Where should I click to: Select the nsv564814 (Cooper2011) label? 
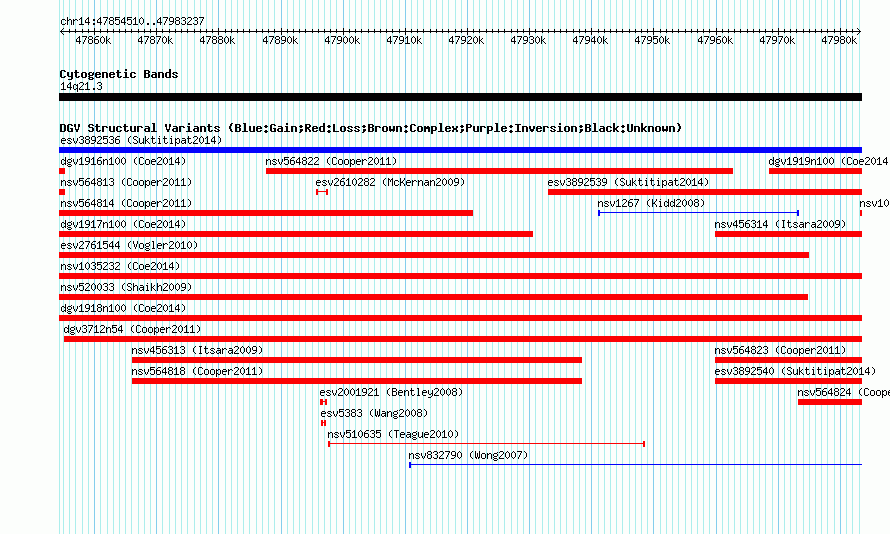click(126, 203)
